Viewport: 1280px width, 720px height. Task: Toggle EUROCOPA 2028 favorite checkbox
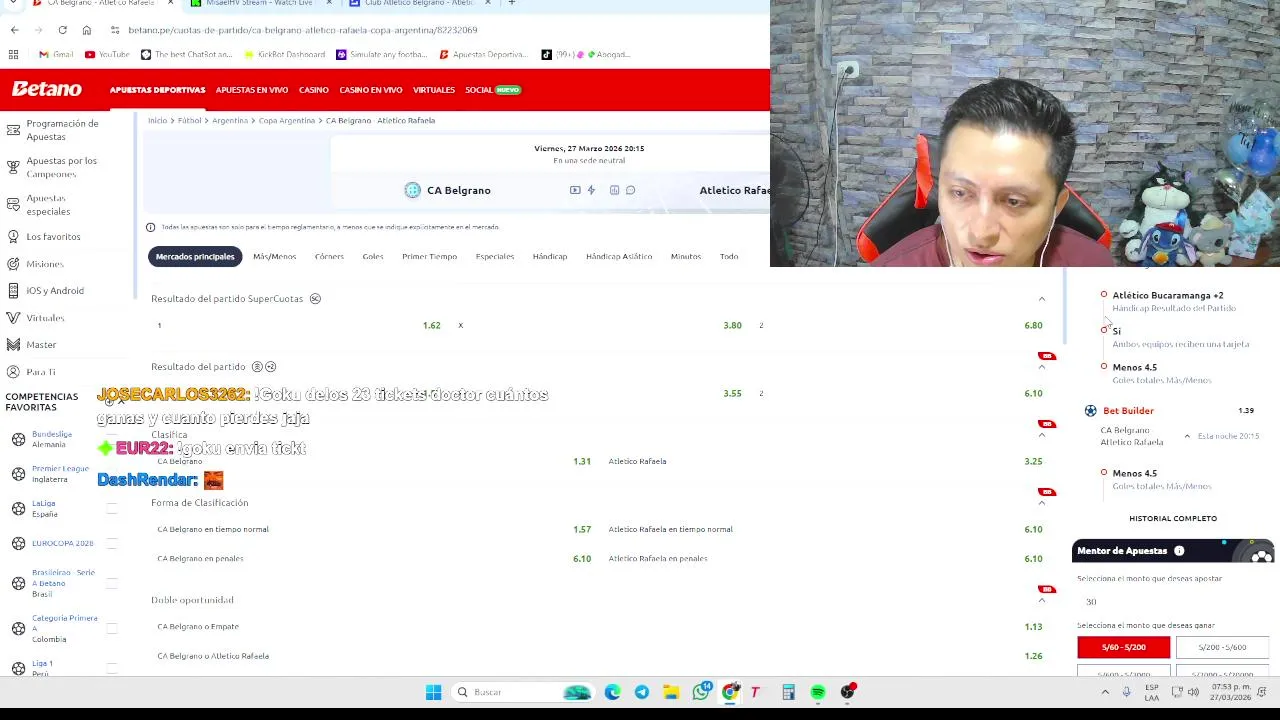pos(111,543)
